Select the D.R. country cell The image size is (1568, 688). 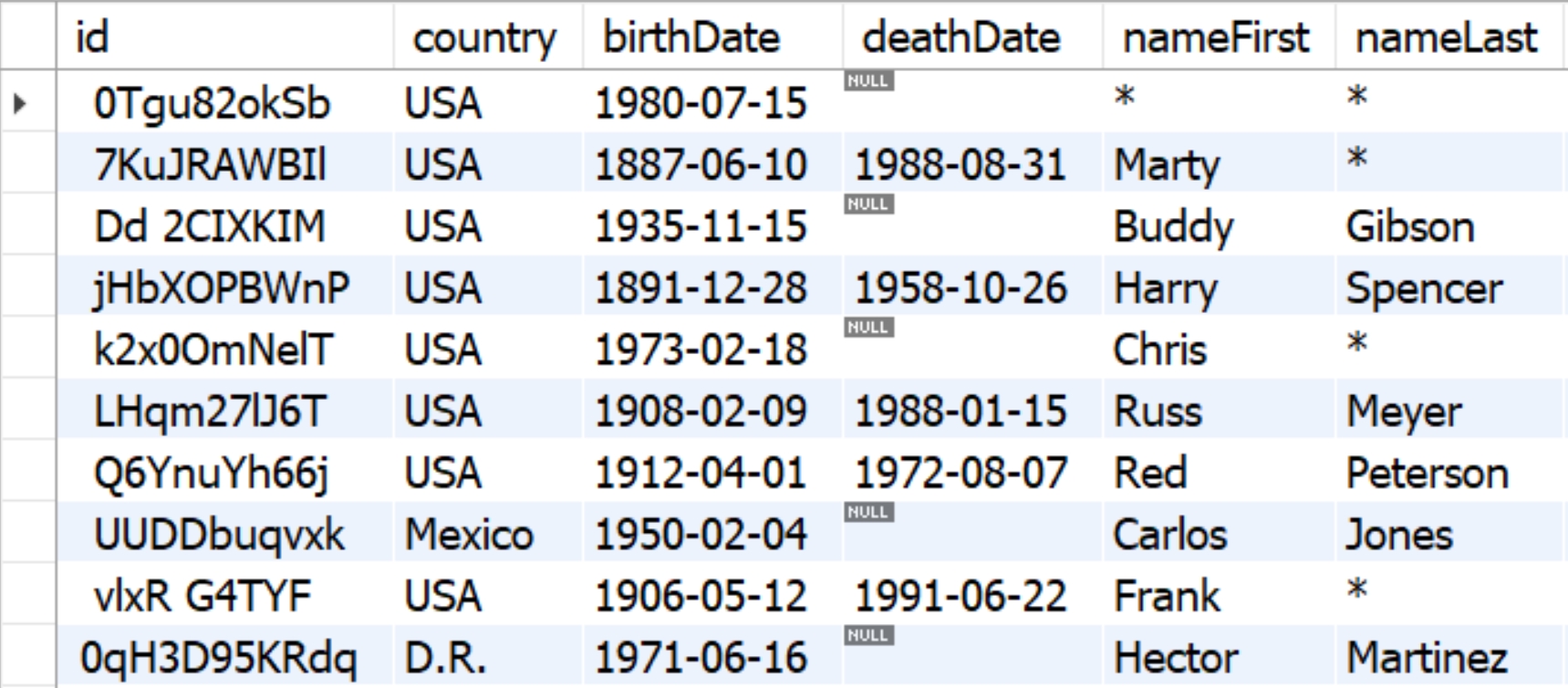pos(445,658)
